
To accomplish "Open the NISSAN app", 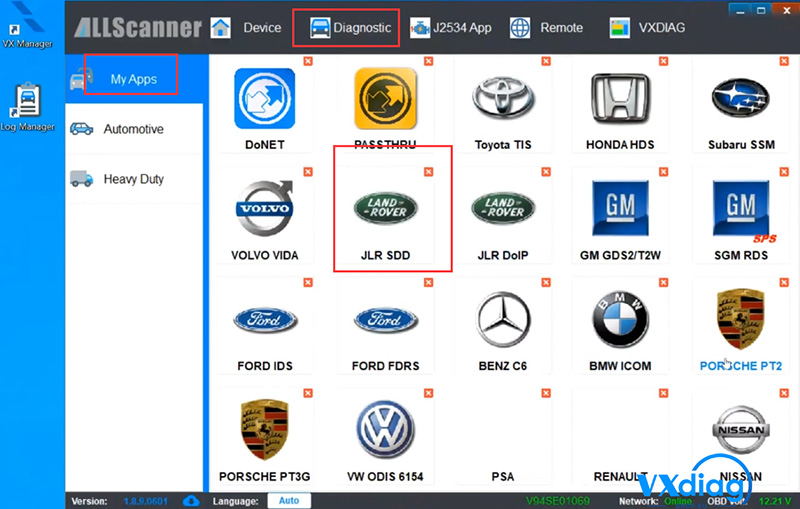I will 741,429.
